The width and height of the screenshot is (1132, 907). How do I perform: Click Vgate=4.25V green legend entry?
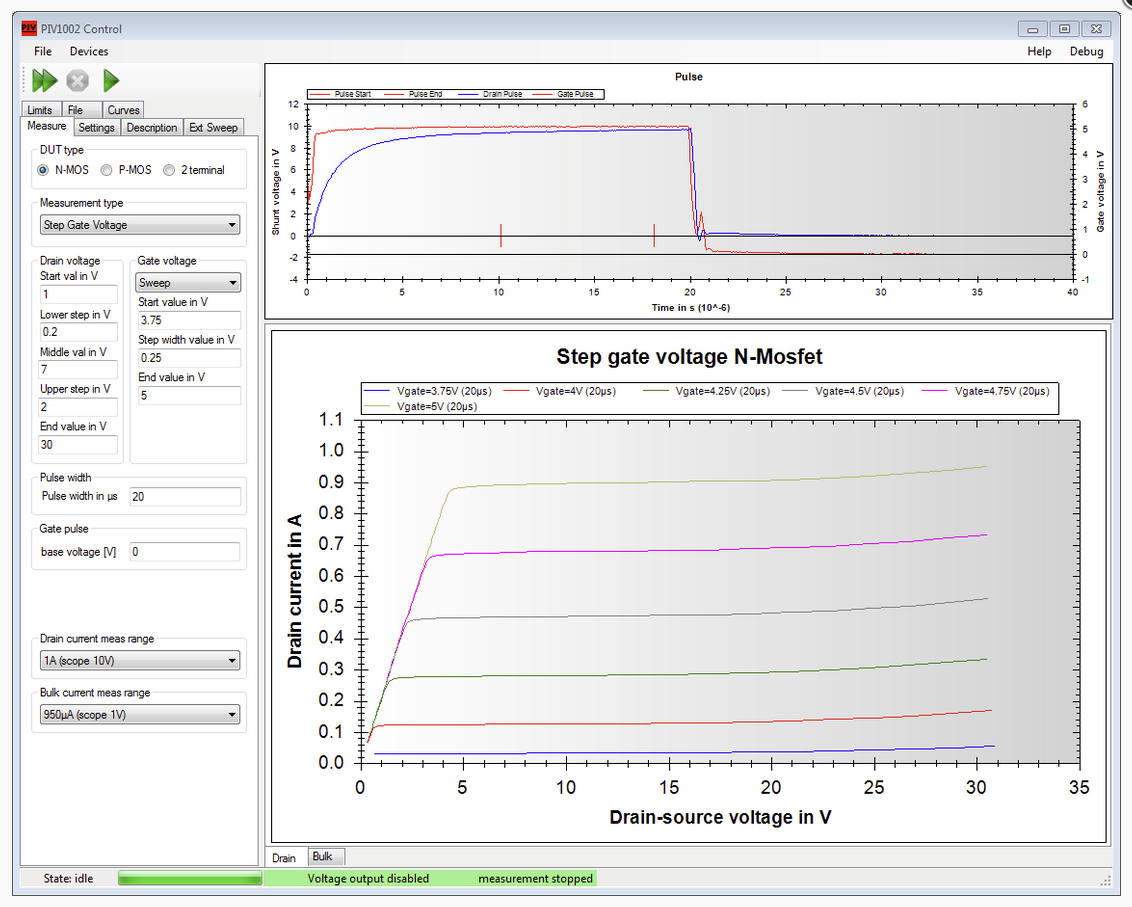coord(707,391)
